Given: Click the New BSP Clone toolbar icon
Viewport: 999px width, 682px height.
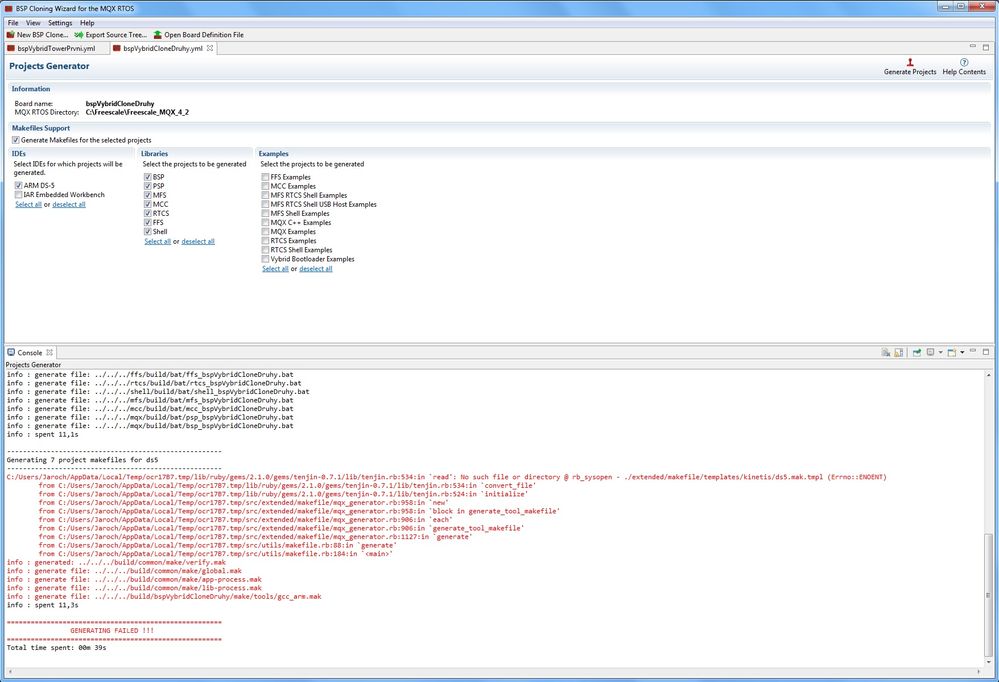Looking at the screenshot, I should tap(10, 35).
